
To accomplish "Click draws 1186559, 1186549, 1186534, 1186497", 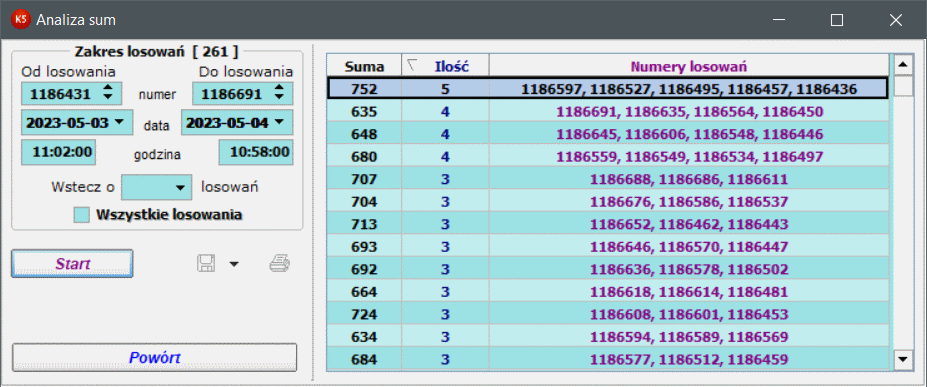I will coord(689,157).
